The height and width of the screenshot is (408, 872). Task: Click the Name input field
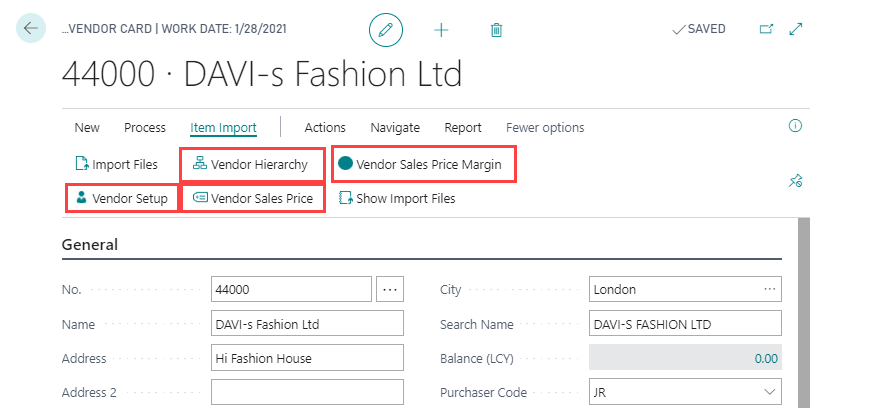(x=307, y=324)
